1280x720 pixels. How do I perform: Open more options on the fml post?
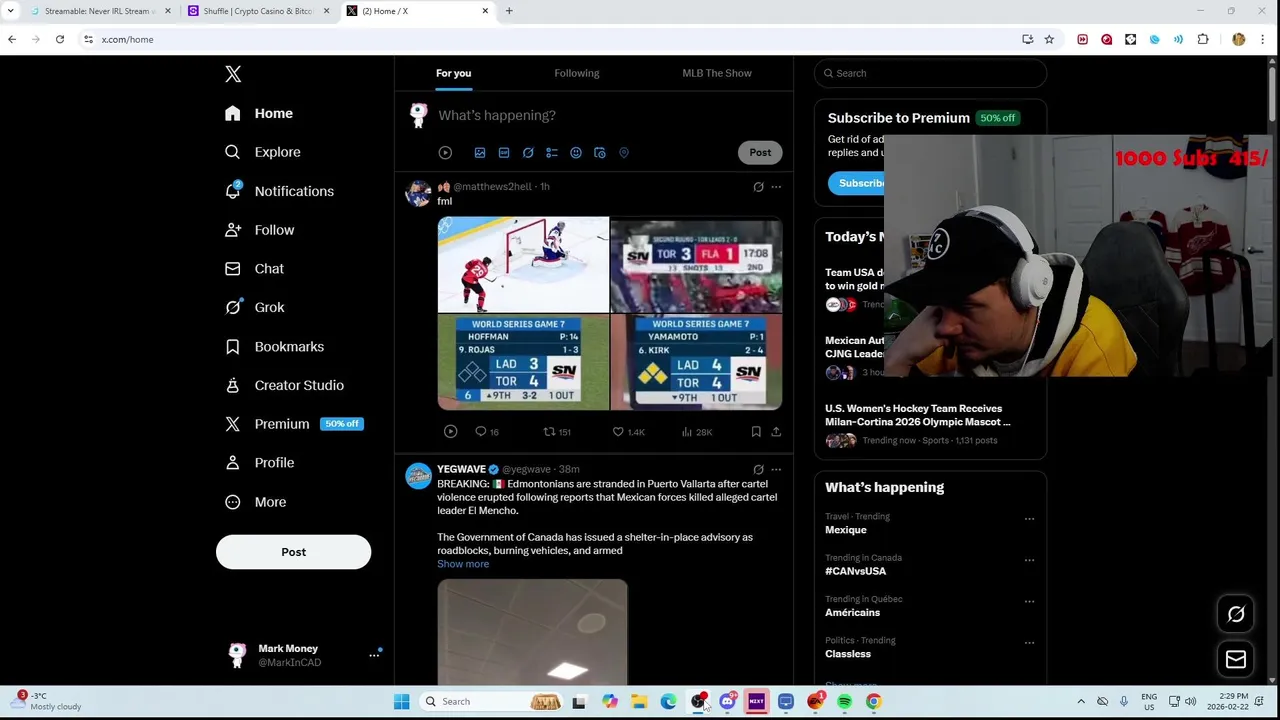(776, 187)
